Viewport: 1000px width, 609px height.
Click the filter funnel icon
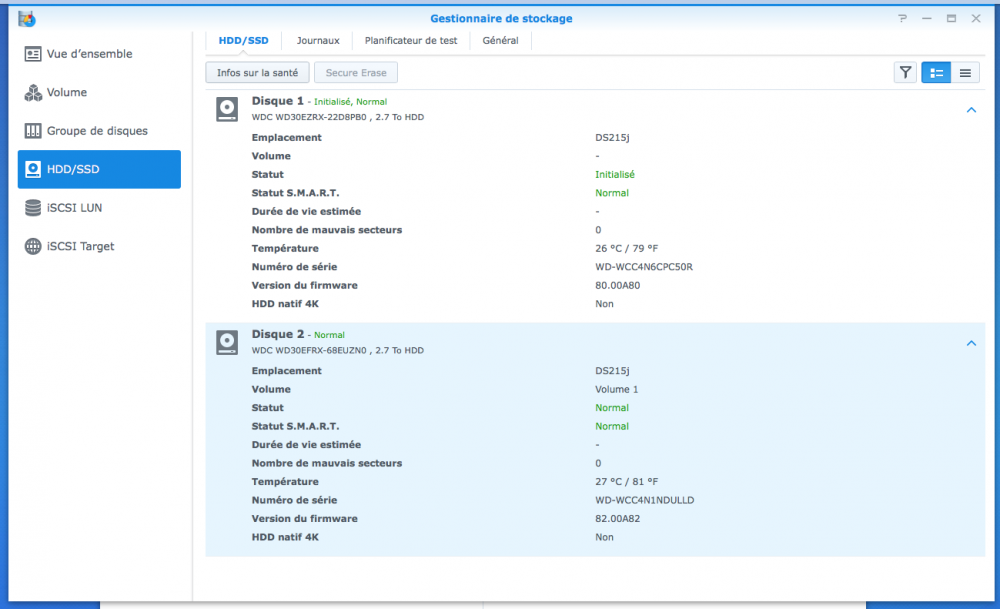pos(905,72)
